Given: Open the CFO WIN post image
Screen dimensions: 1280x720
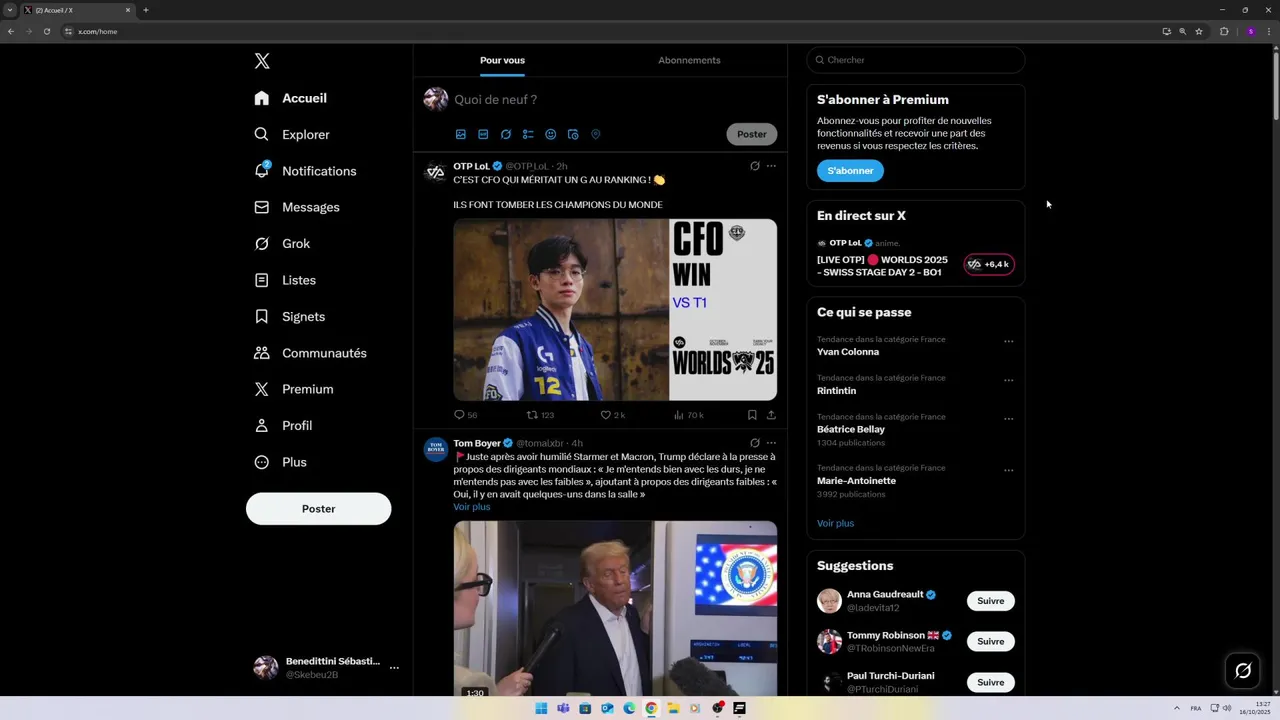Looking at the screenshot, I should (615, 310).
